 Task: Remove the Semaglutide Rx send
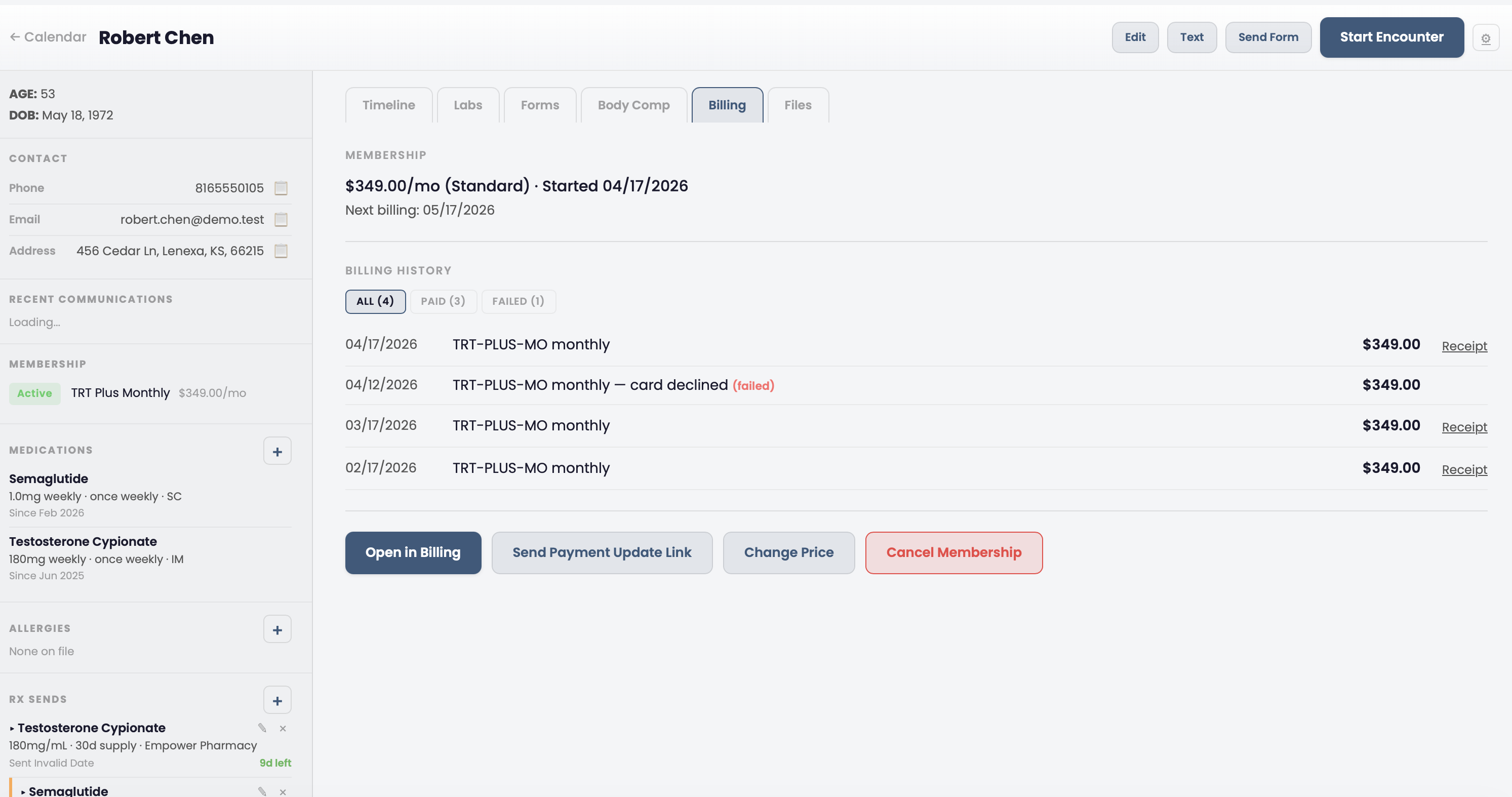283,792
